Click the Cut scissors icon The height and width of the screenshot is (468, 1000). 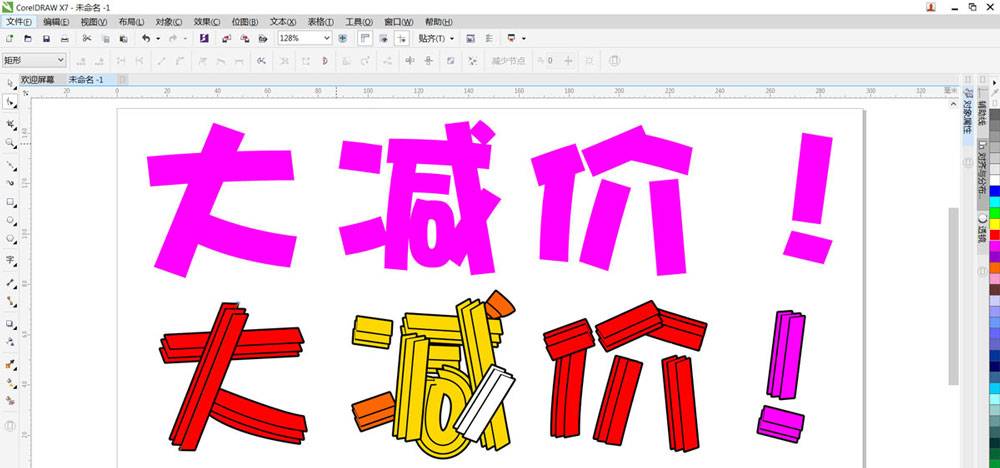point(87,38)
